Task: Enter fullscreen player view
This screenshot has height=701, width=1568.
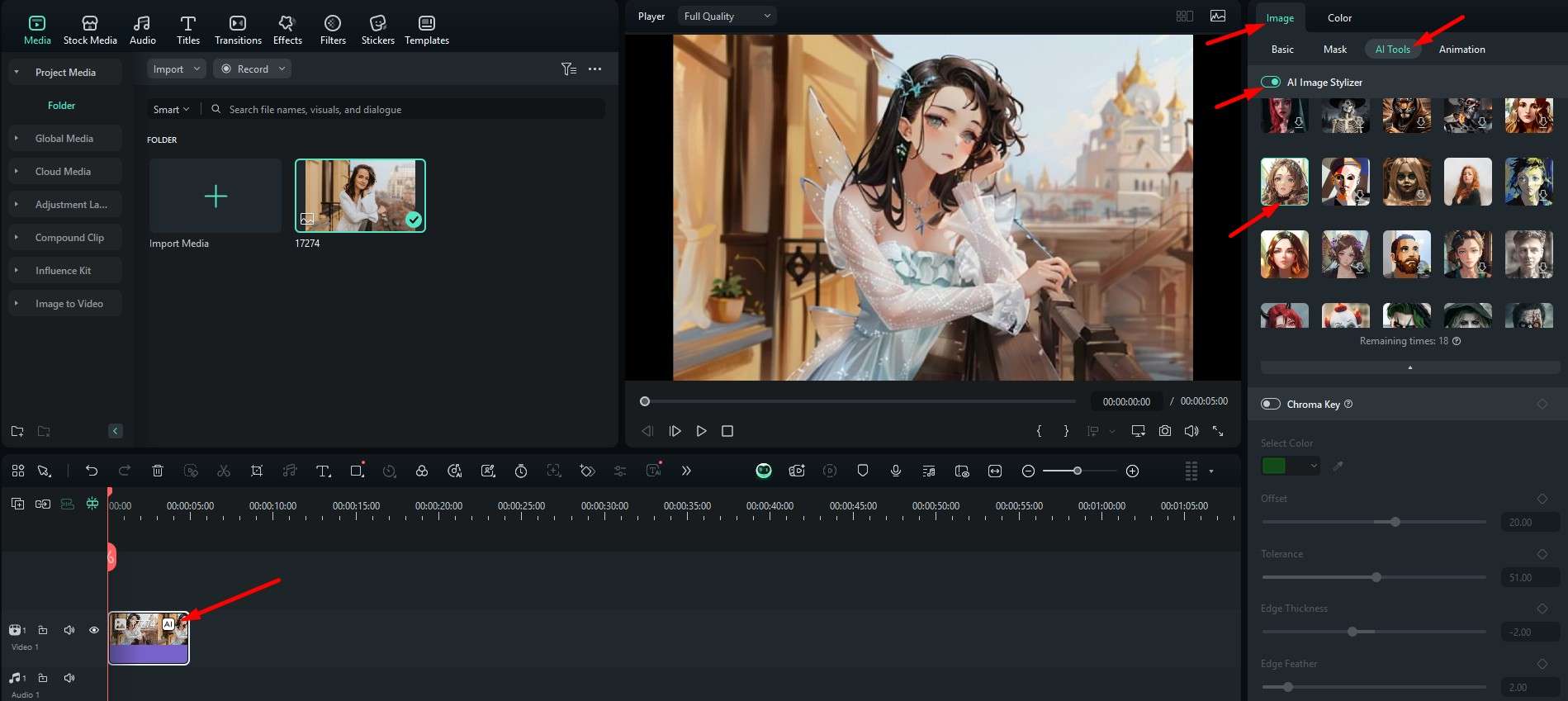Action: [1218, 431]
